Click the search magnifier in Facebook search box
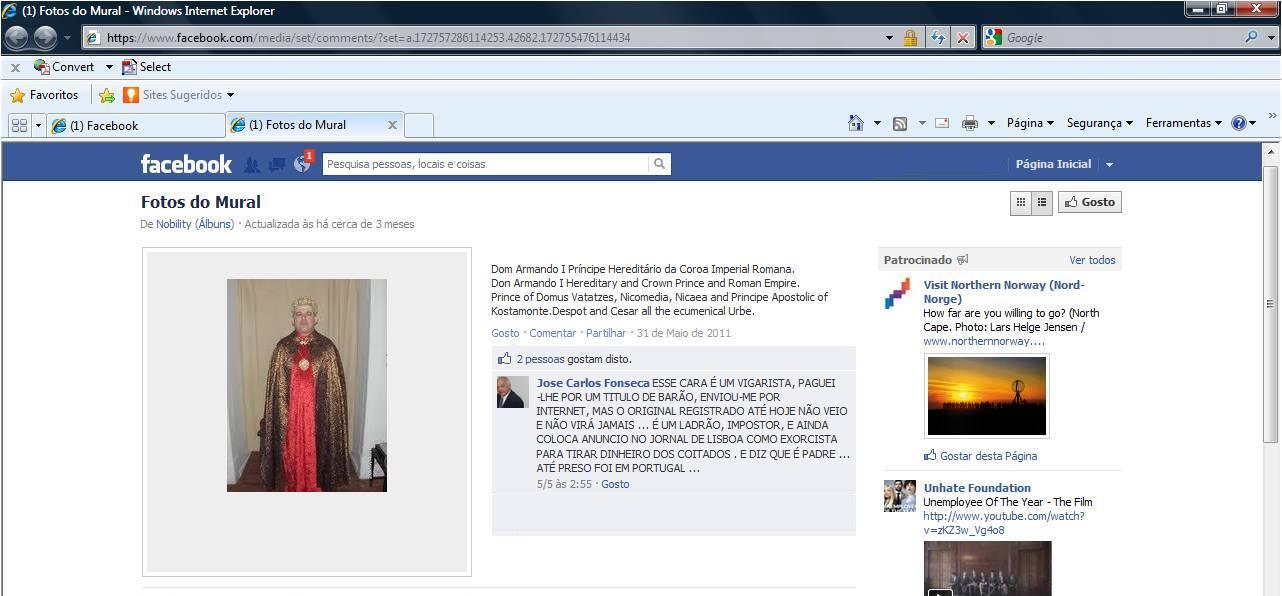Image resolution: width=1282 pixels, height=596 pixels. [659, 164]
